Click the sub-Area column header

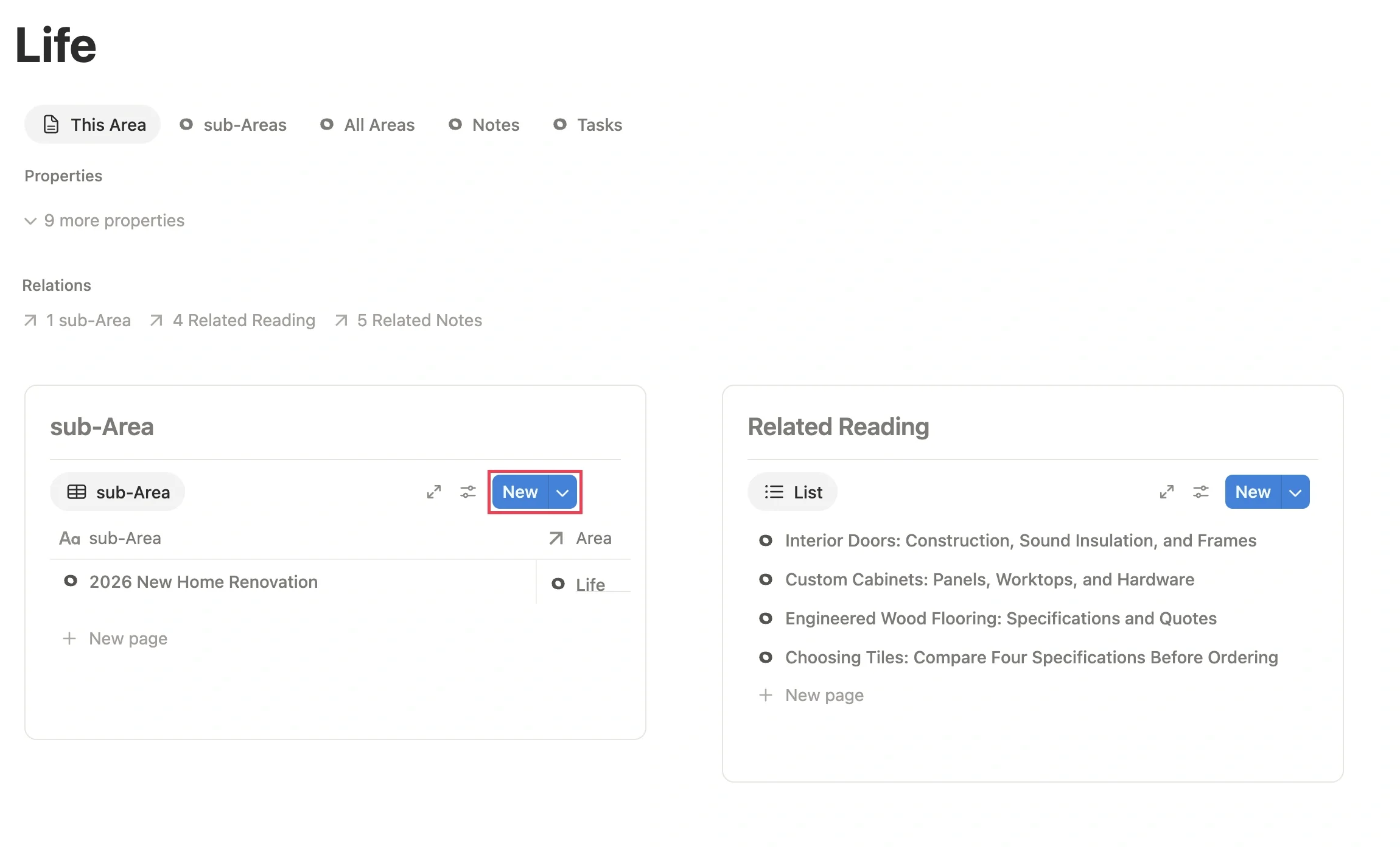(110, 538)
